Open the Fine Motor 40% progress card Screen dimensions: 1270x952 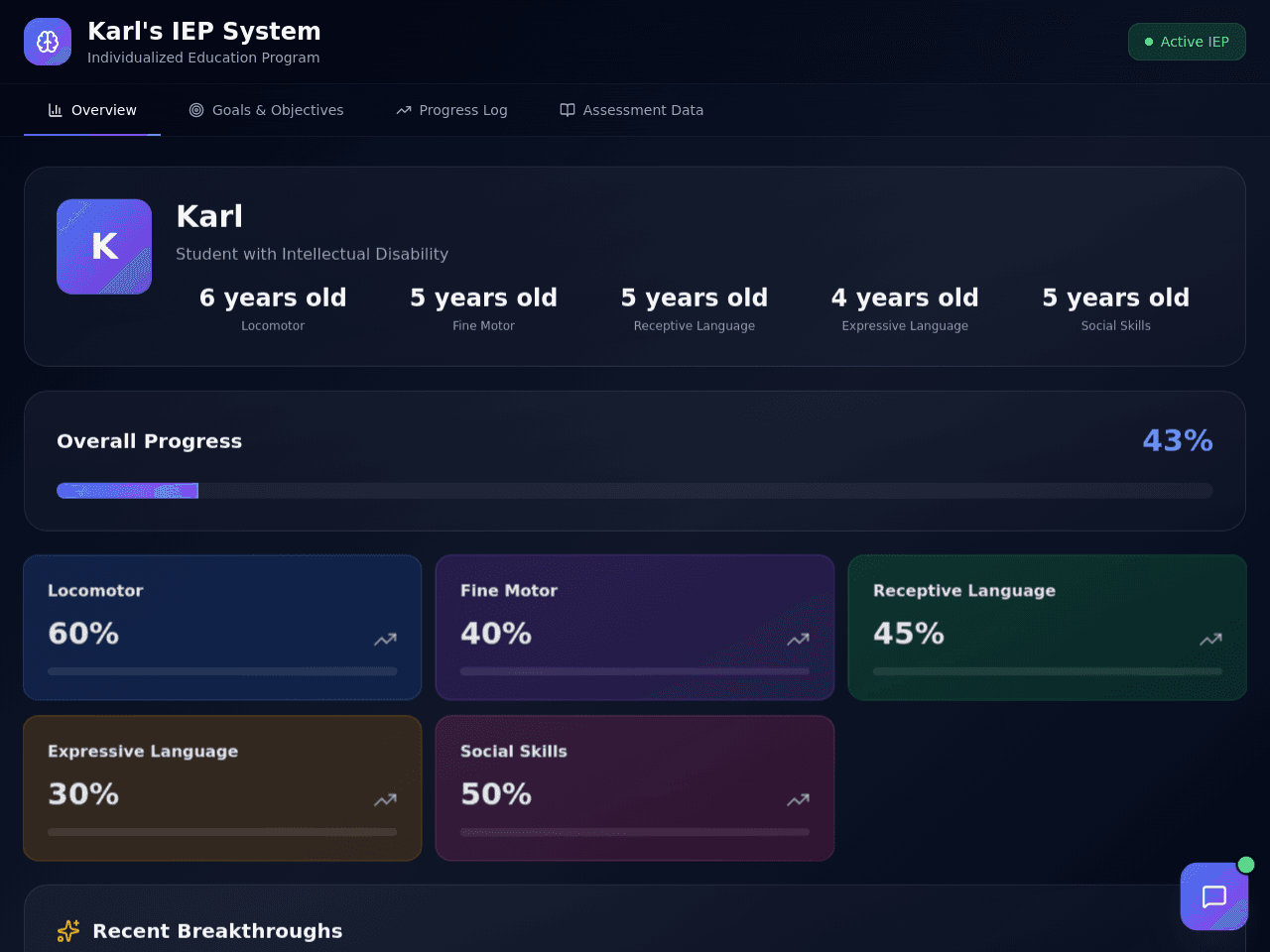(635, 628)
